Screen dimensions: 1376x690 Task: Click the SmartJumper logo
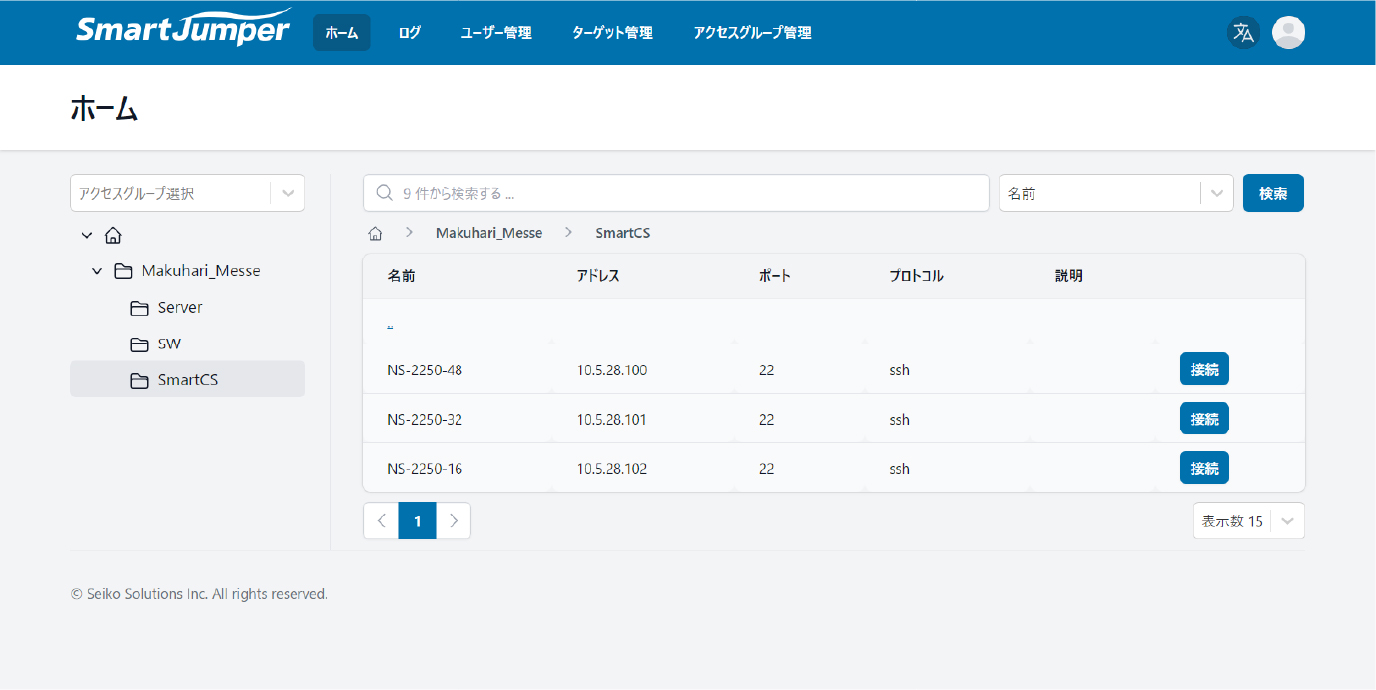184,28
